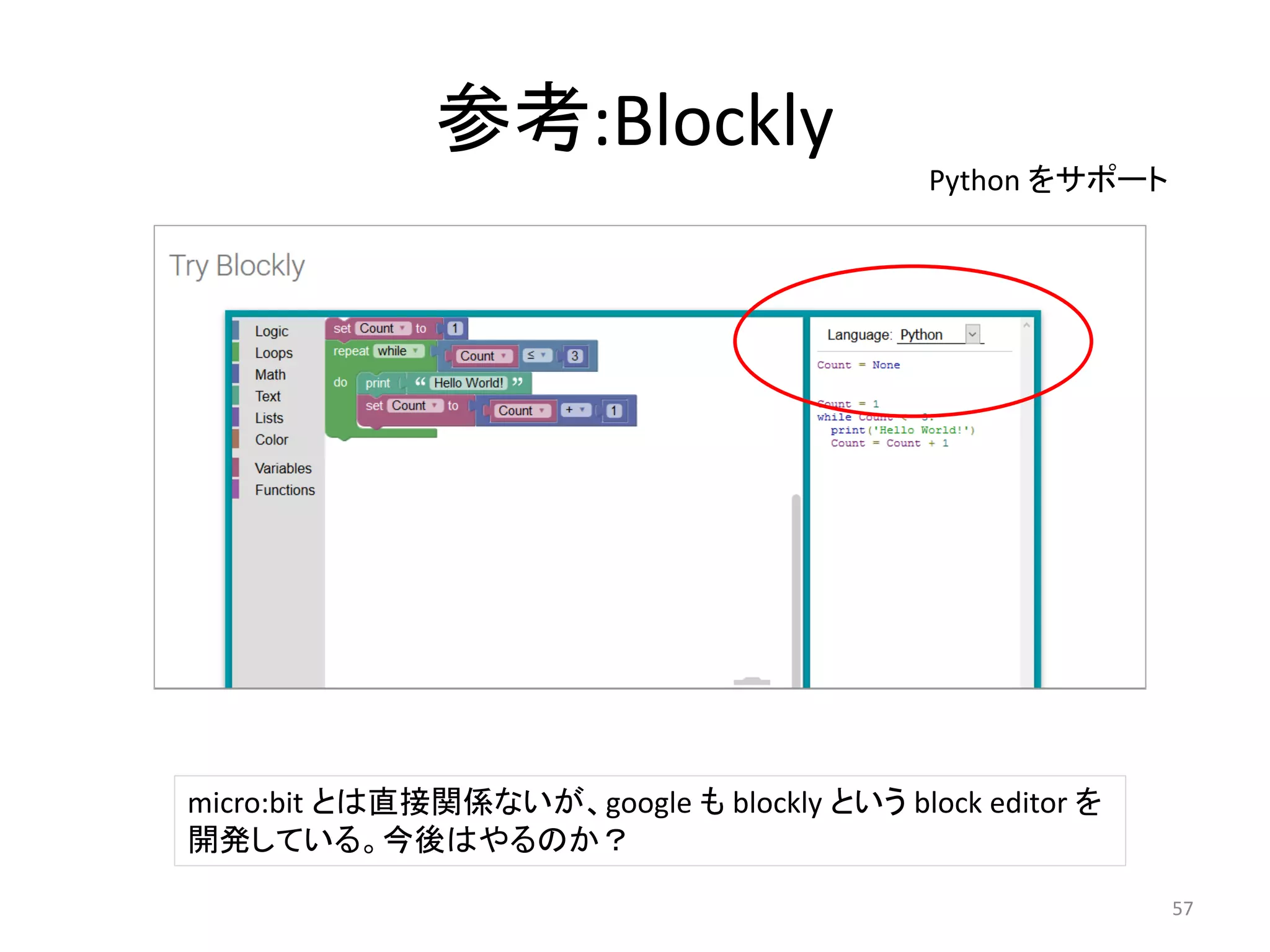Open the Color block category
This screenshot has height=952, width=1270.
tap(272, 439)
